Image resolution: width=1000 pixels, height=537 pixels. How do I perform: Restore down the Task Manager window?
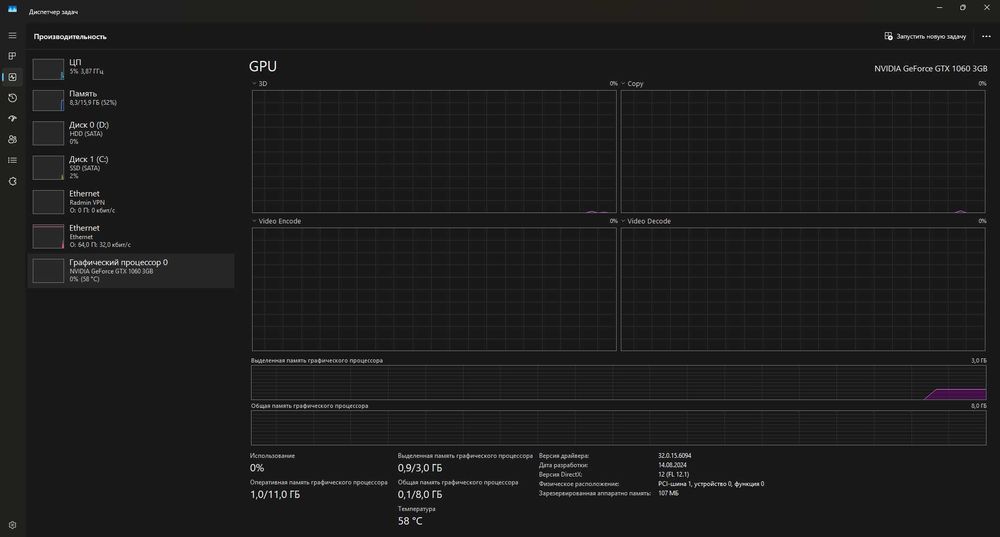pos(962,8)
